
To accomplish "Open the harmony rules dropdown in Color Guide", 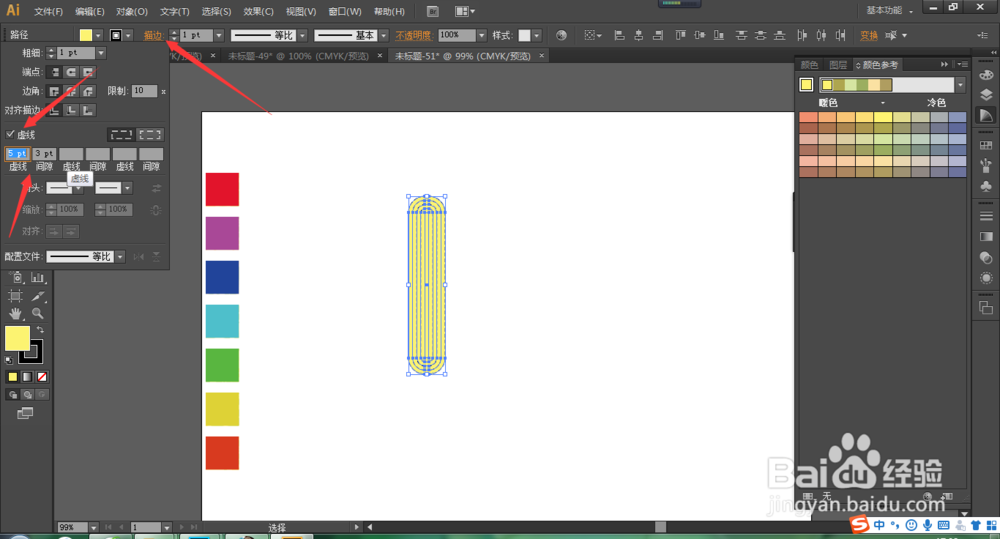I will point(960,85).
